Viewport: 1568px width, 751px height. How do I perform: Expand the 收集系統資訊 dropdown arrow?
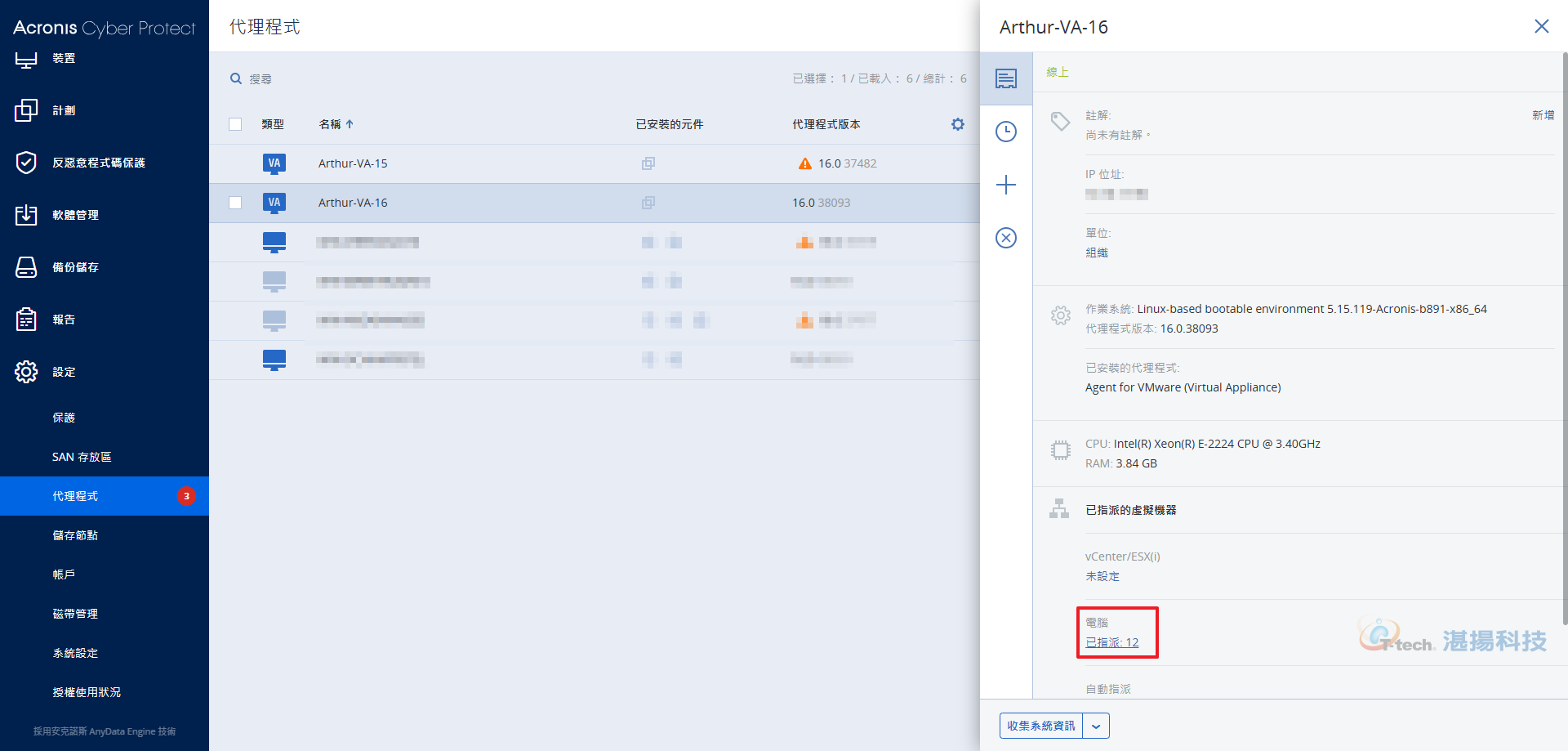coord(1096,726)
